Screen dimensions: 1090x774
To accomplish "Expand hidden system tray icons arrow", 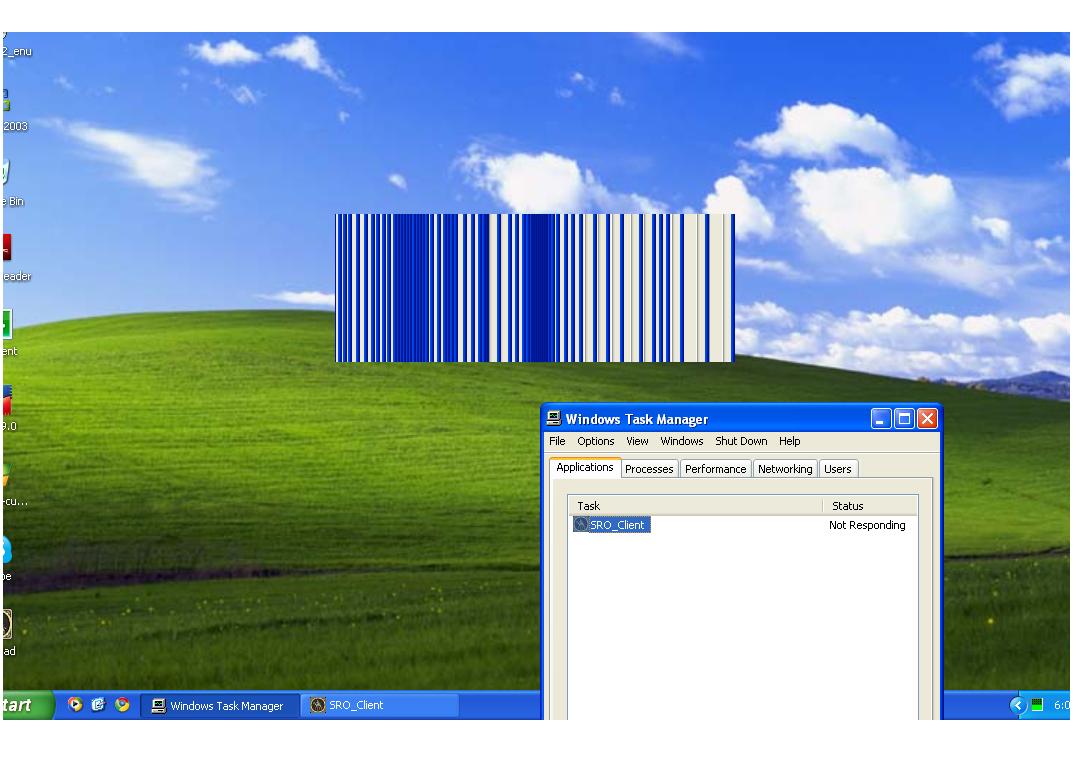I will click(1018, 705).
